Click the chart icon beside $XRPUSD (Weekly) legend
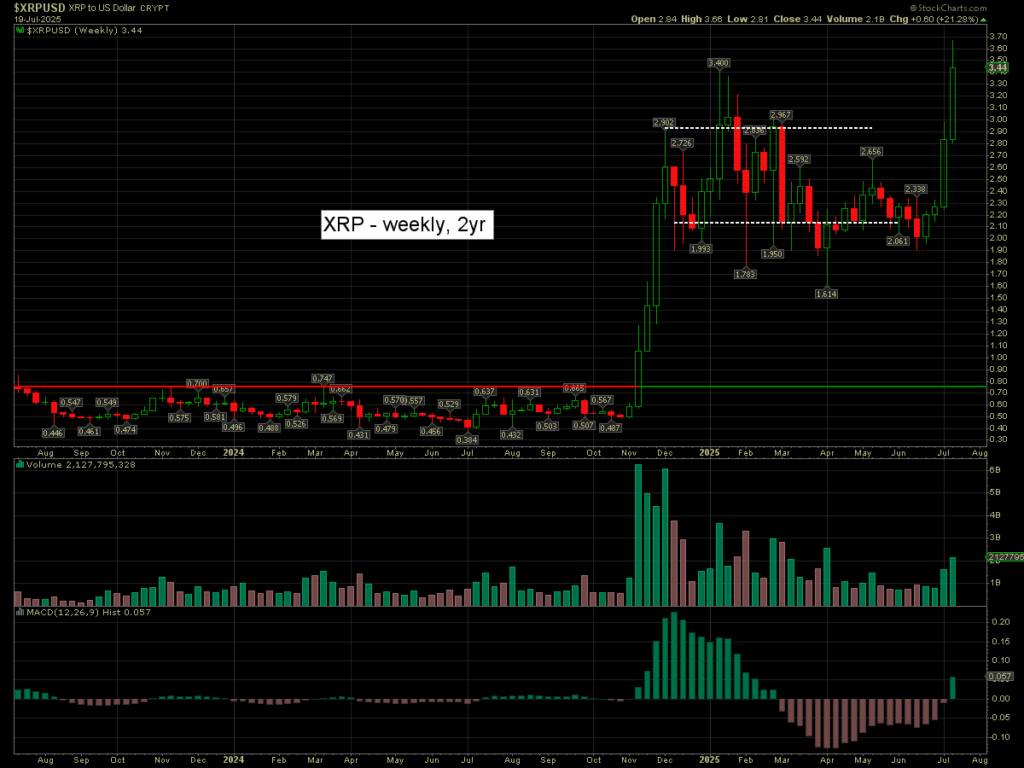 (20, 30)
